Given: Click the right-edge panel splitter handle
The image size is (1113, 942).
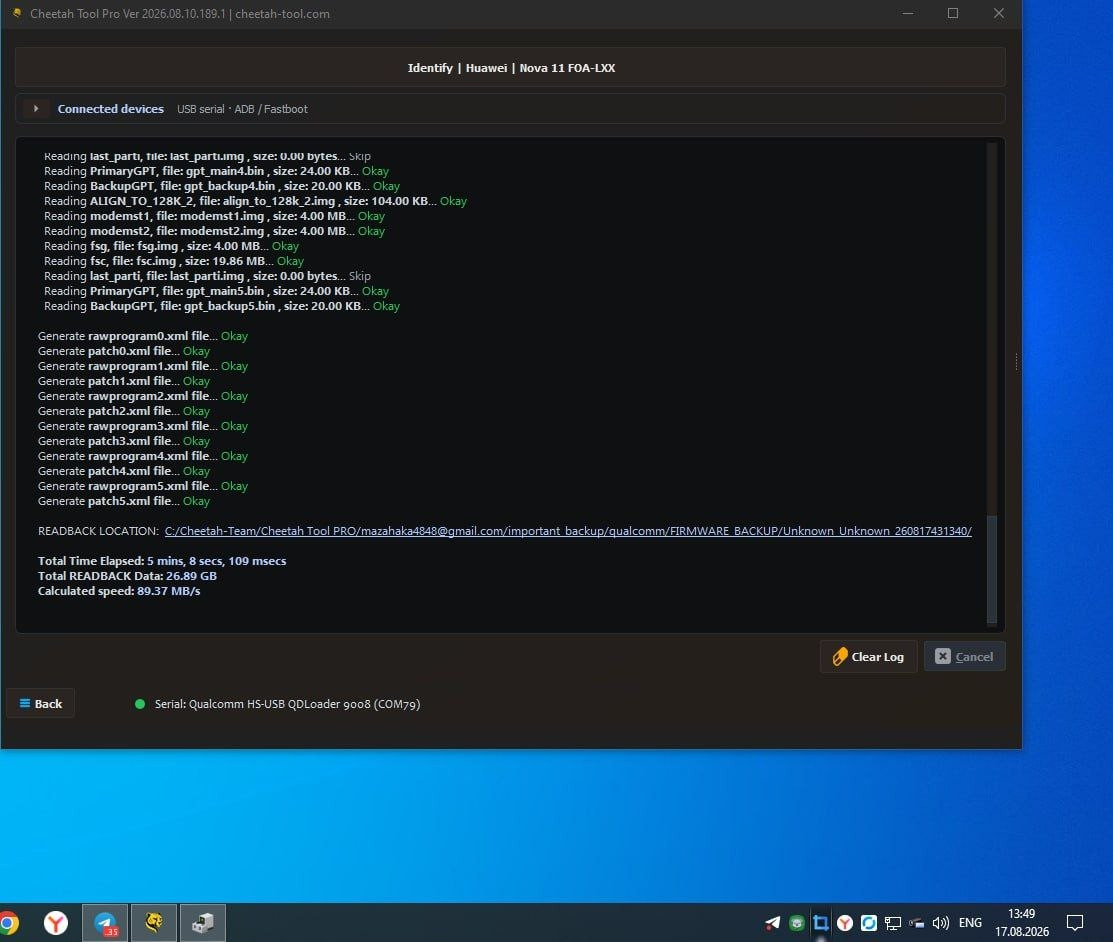Looking at the screenshot, I should tap(1016, 362).
